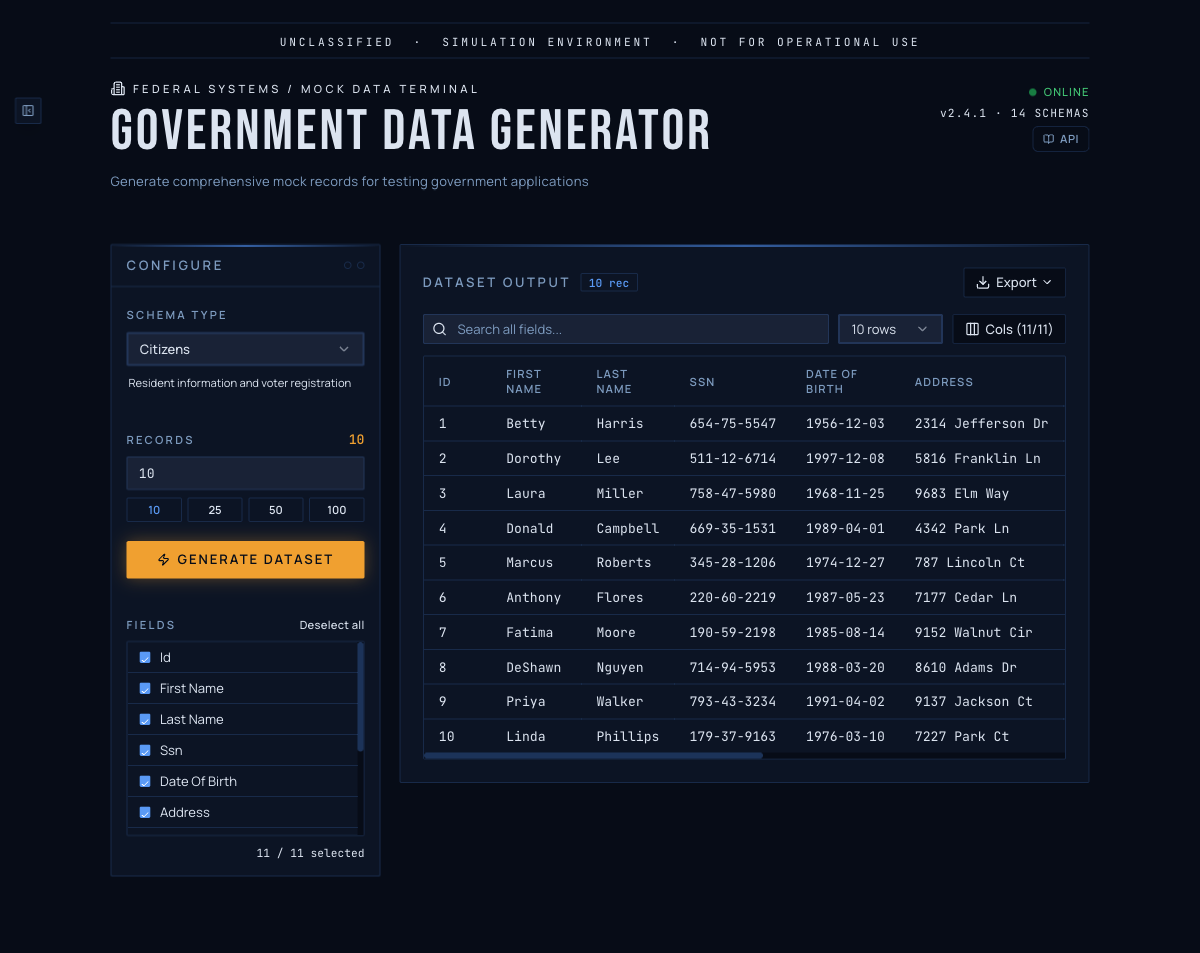Click the two dots in the Configure header
This screenshot has width=1200, height=953.
[354, 265]
